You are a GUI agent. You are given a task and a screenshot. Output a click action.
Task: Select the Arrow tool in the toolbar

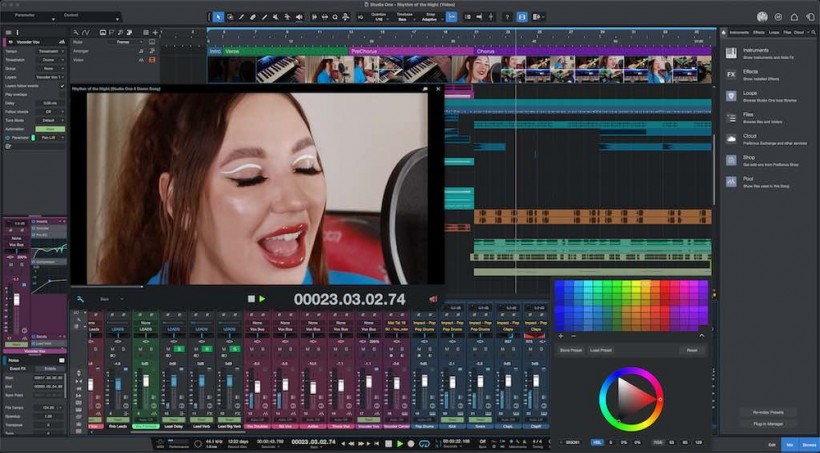(219, 17)
